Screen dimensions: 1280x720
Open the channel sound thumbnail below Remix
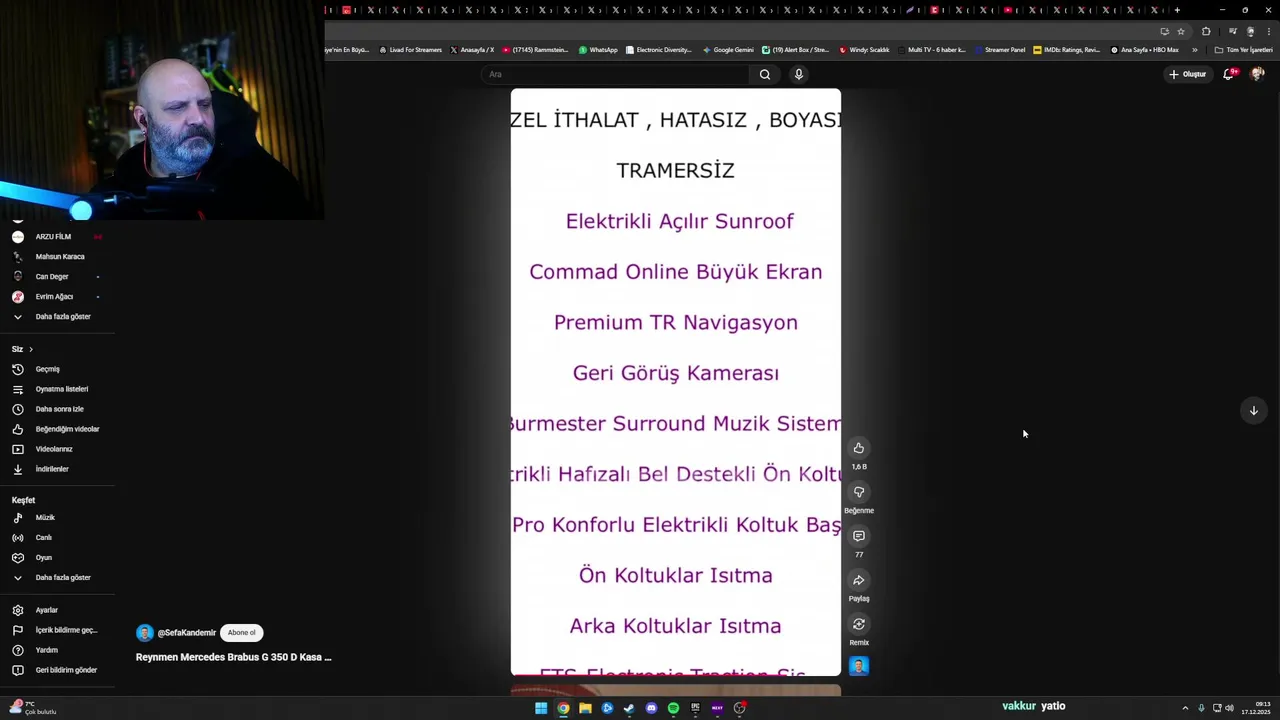click(859, 666)
